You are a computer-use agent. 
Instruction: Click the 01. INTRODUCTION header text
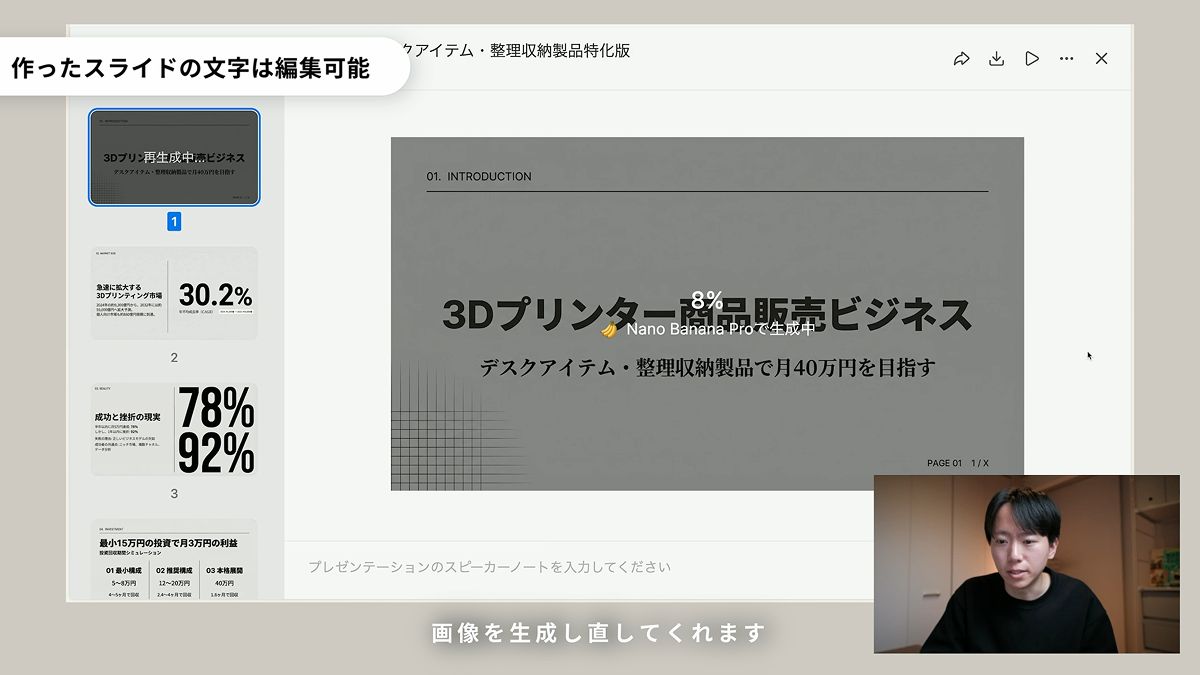click(x=479, y=177)
